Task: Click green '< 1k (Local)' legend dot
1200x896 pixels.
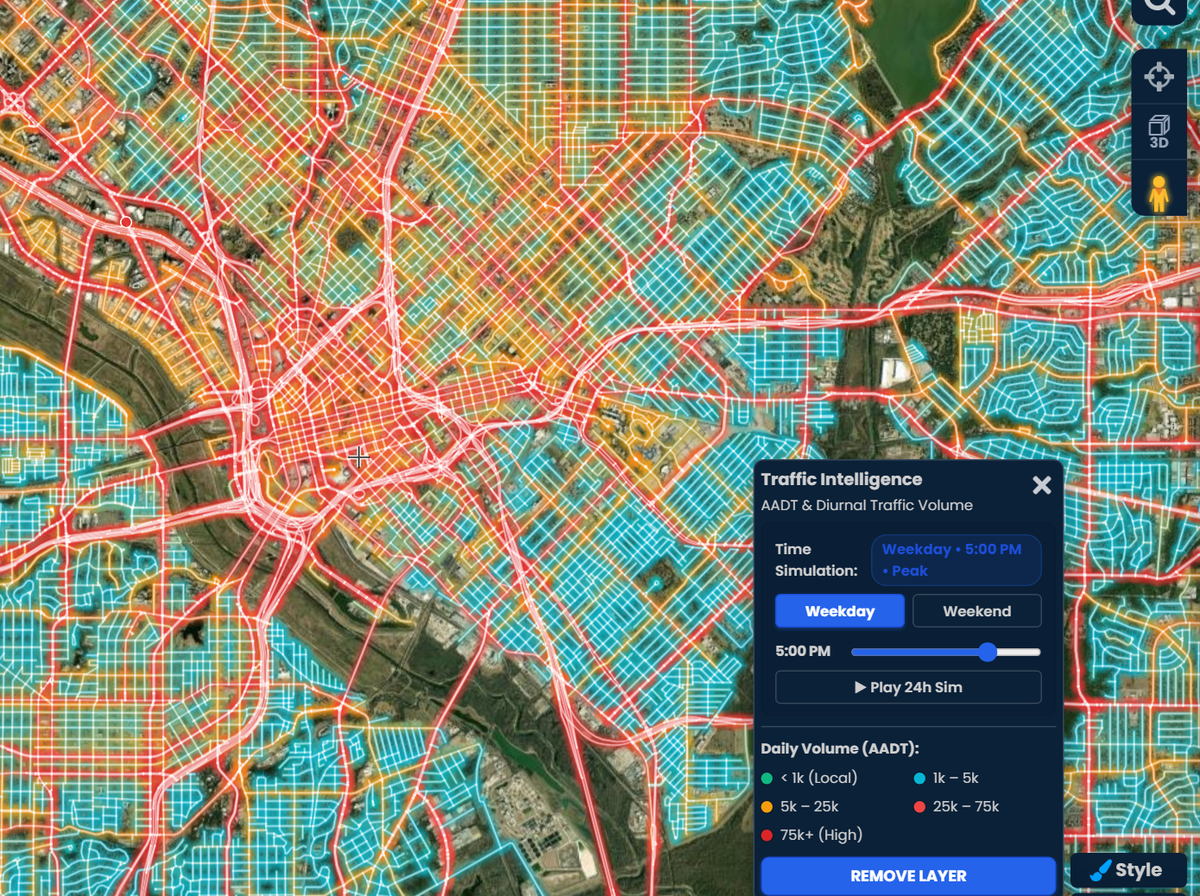Action: click(767, 778)
